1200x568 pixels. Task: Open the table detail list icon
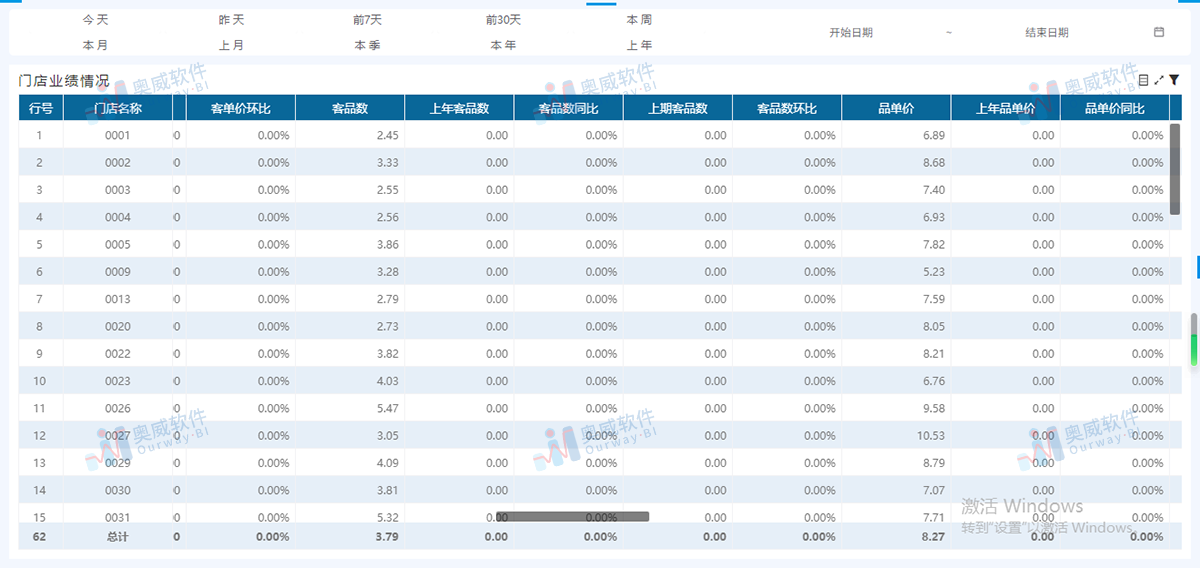(1144, 80)
